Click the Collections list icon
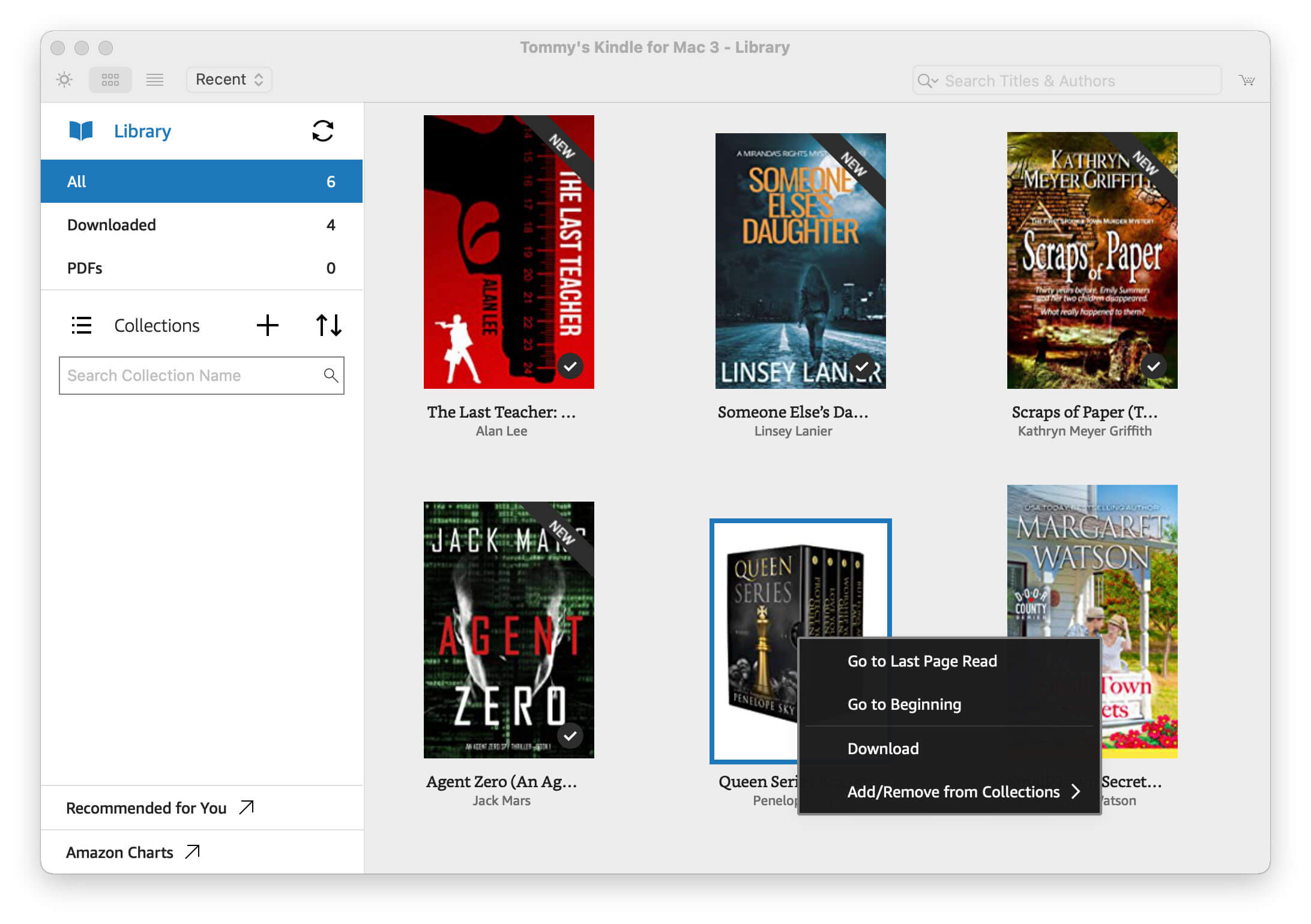This screenshot has width=1311, height=924. tap(82, 325)
